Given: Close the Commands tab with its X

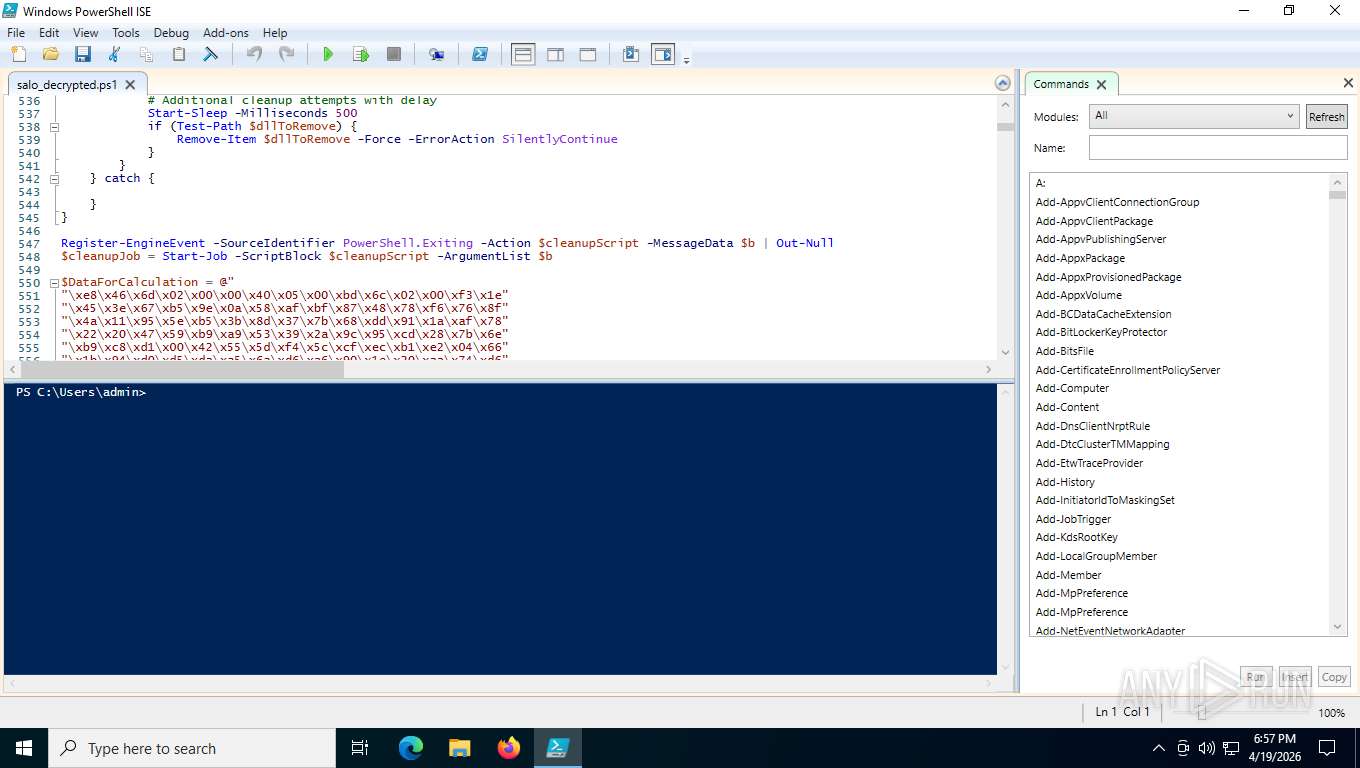Looking at the screenshot, I should 1101,85.
